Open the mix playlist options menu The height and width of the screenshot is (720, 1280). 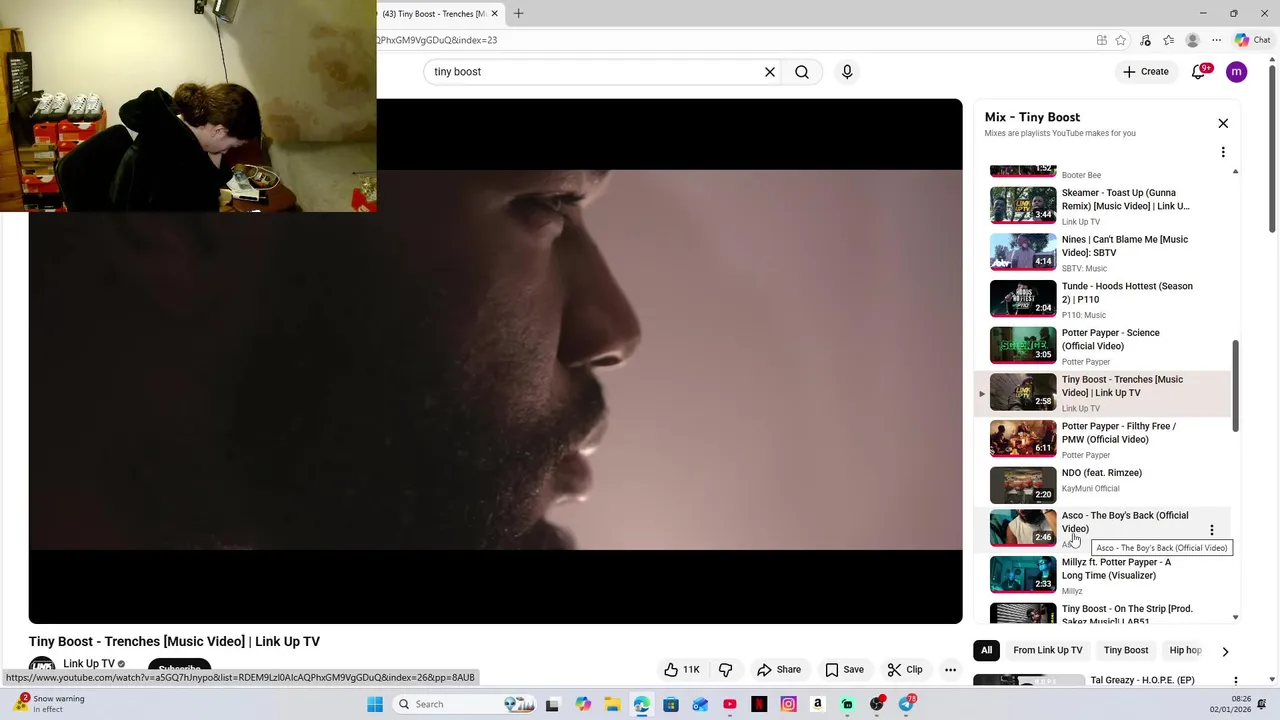point(1223,152)
